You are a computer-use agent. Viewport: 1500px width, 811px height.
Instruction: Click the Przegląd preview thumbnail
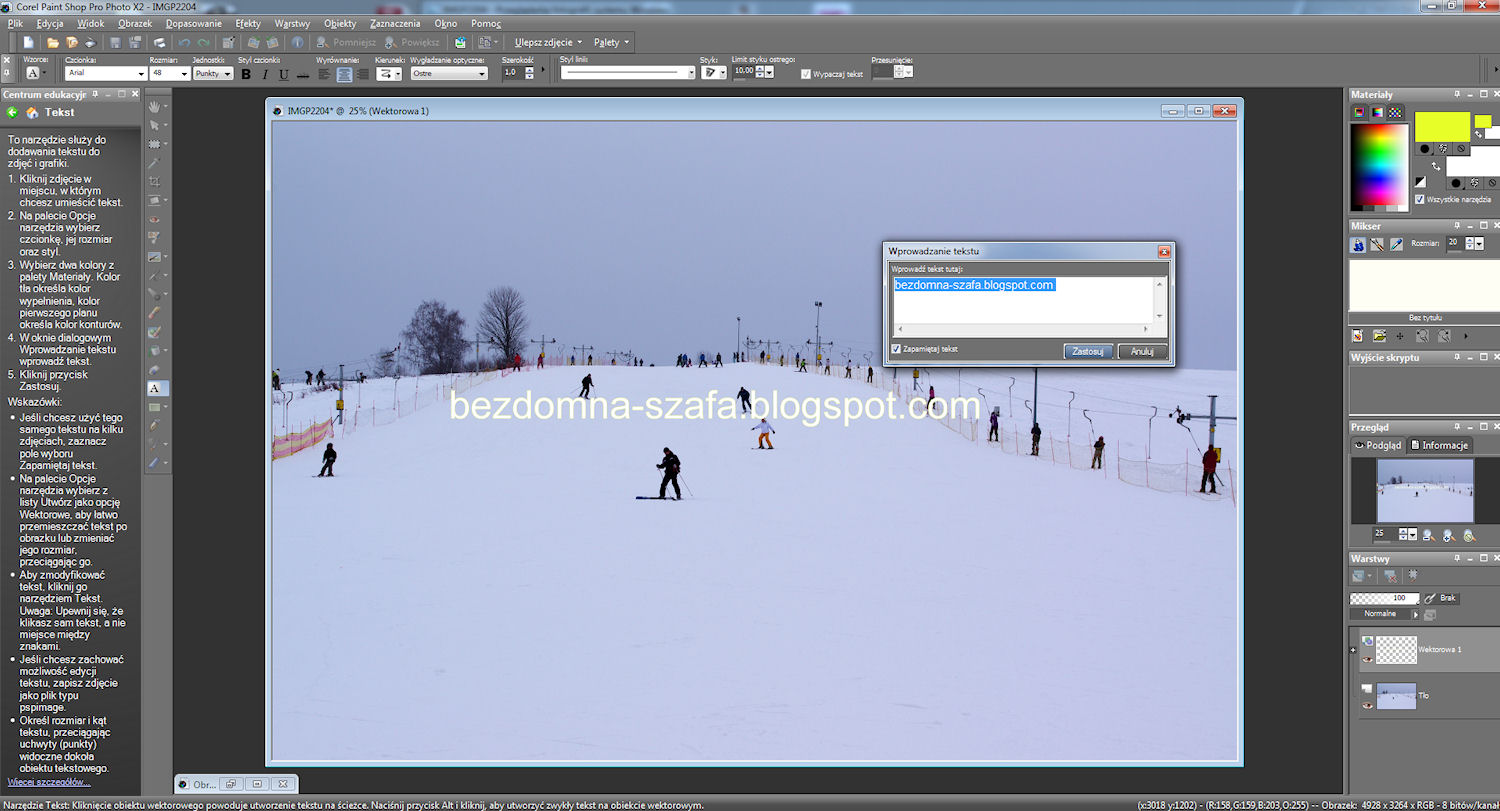point(1425,491)
